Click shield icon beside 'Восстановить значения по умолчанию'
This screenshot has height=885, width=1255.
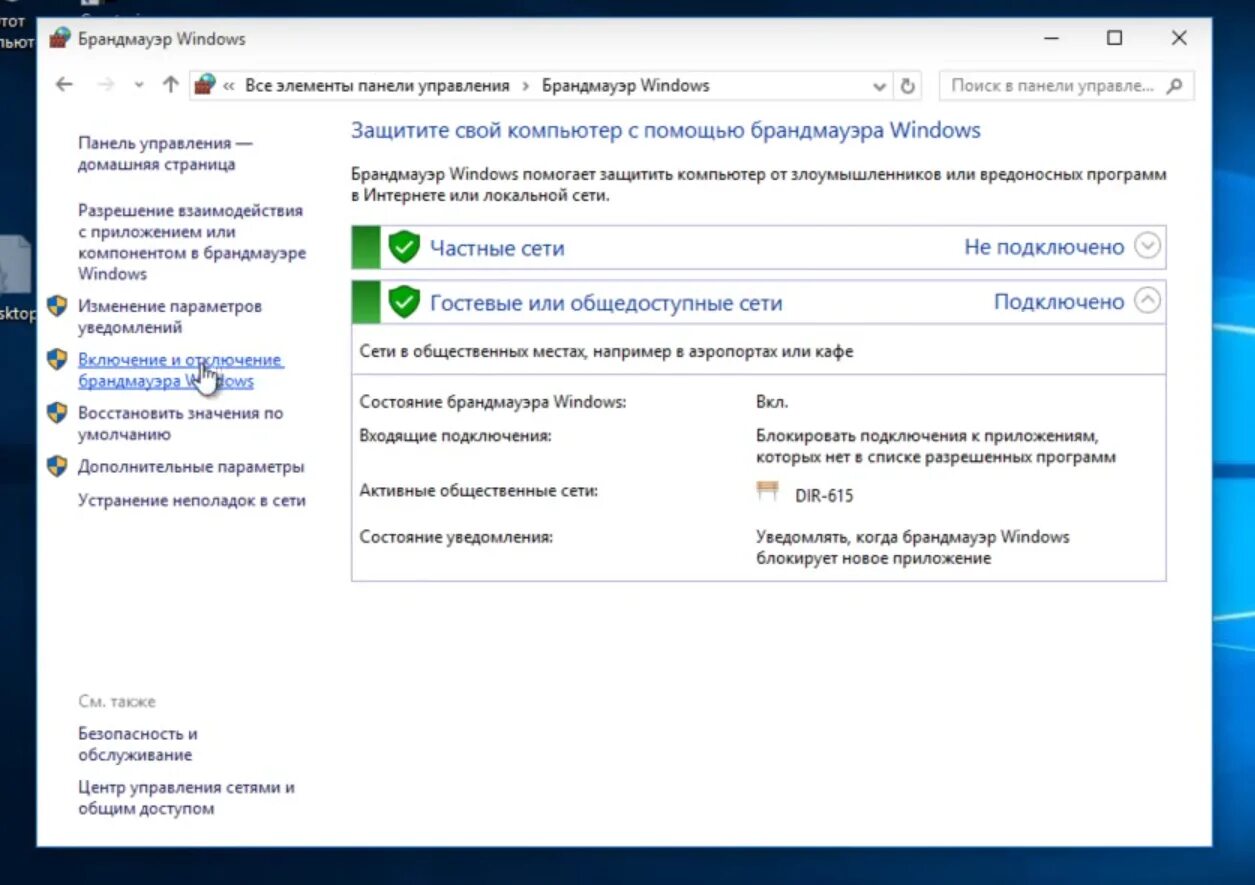(57, 413)
